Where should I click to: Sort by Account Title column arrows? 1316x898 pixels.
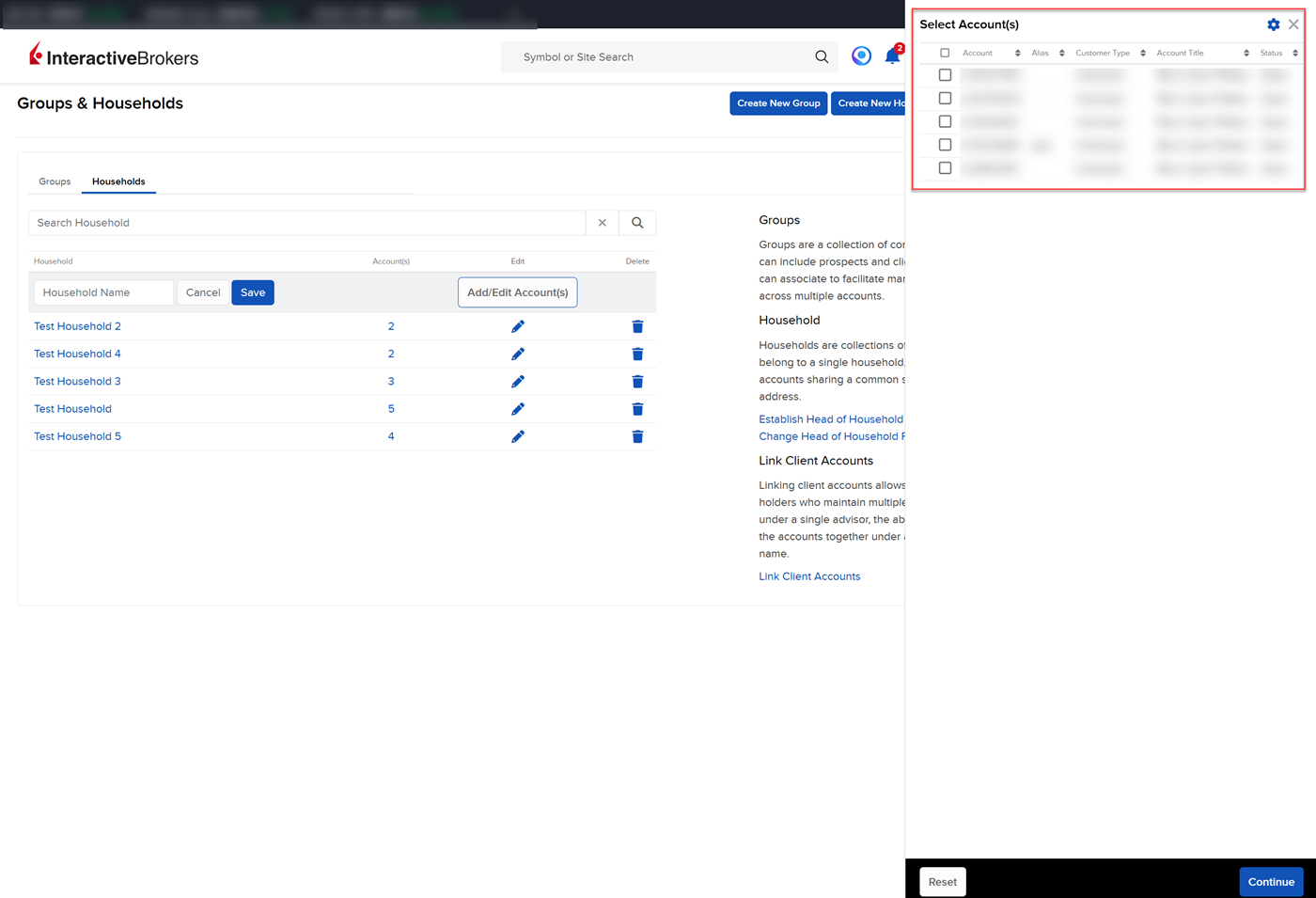tap(1246, 53)
